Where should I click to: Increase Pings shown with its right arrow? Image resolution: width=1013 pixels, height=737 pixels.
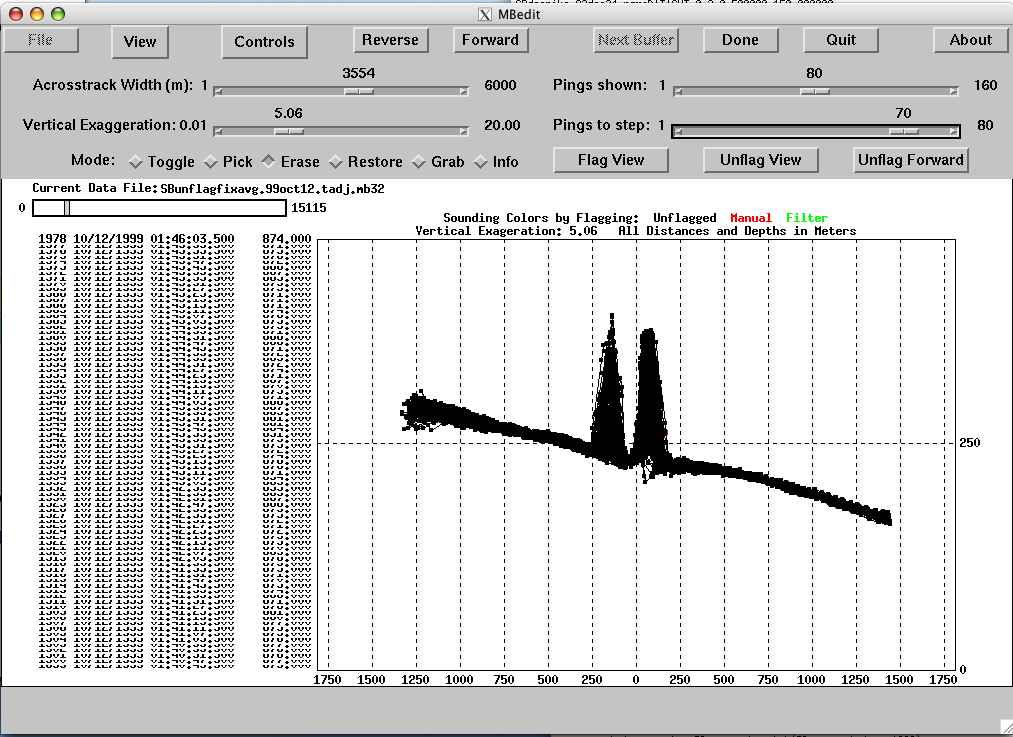pos(953,91)
